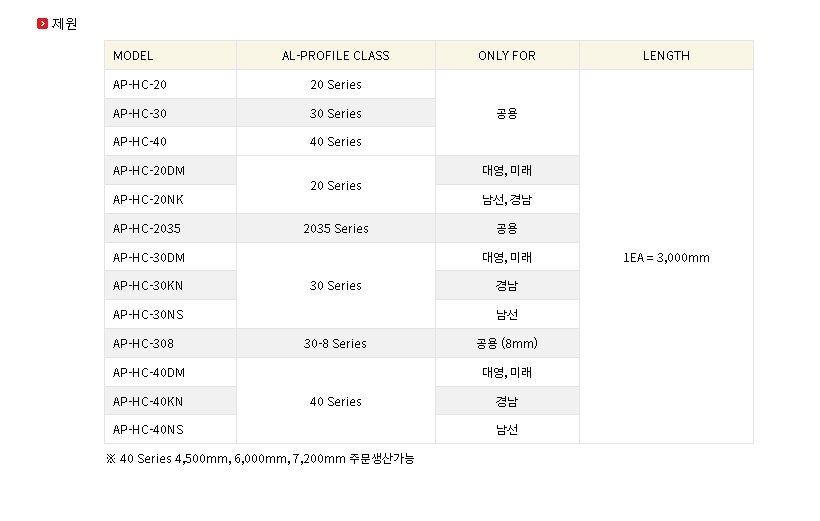Click the red arrow icon beside 제원

pos(42,24)
